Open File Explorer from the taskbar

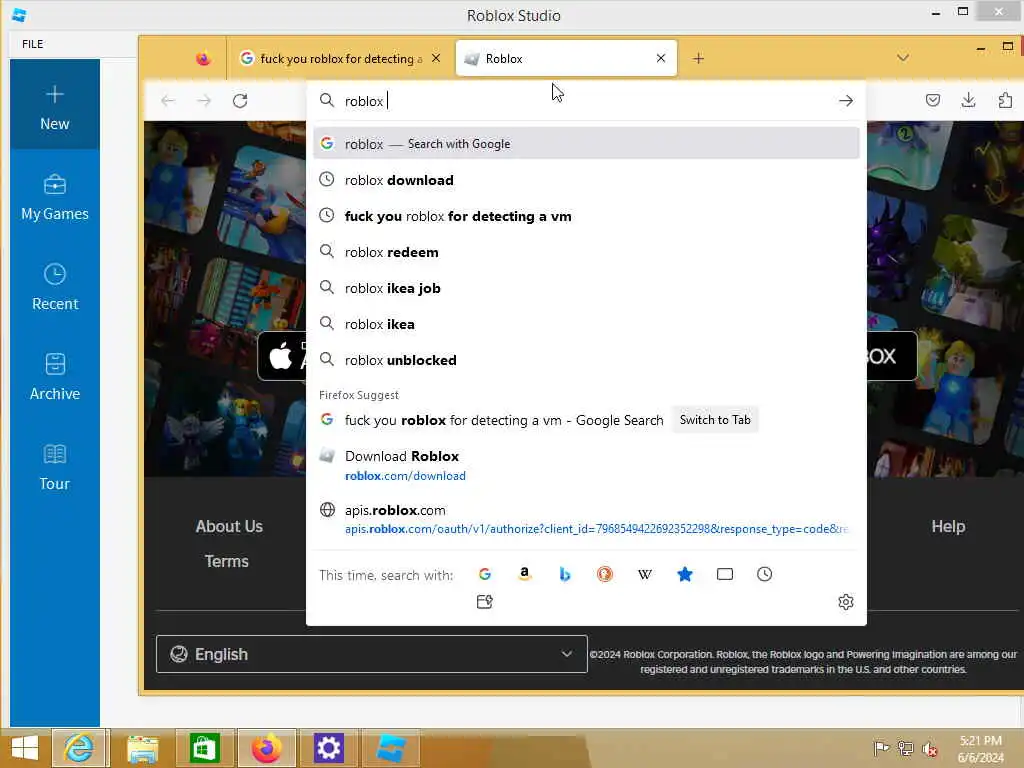coord(143,748)
